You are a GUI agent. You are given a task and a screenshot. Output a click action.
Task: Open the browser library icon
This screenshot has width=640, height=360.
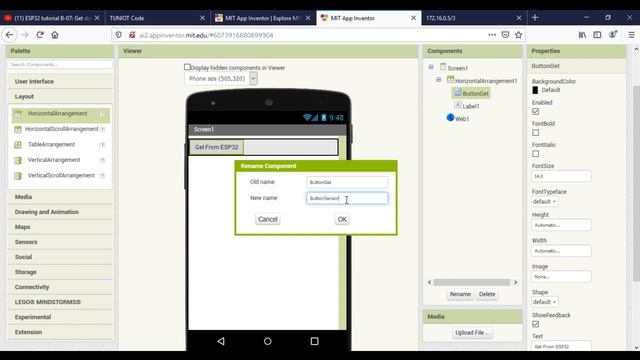tap(582, 35)
